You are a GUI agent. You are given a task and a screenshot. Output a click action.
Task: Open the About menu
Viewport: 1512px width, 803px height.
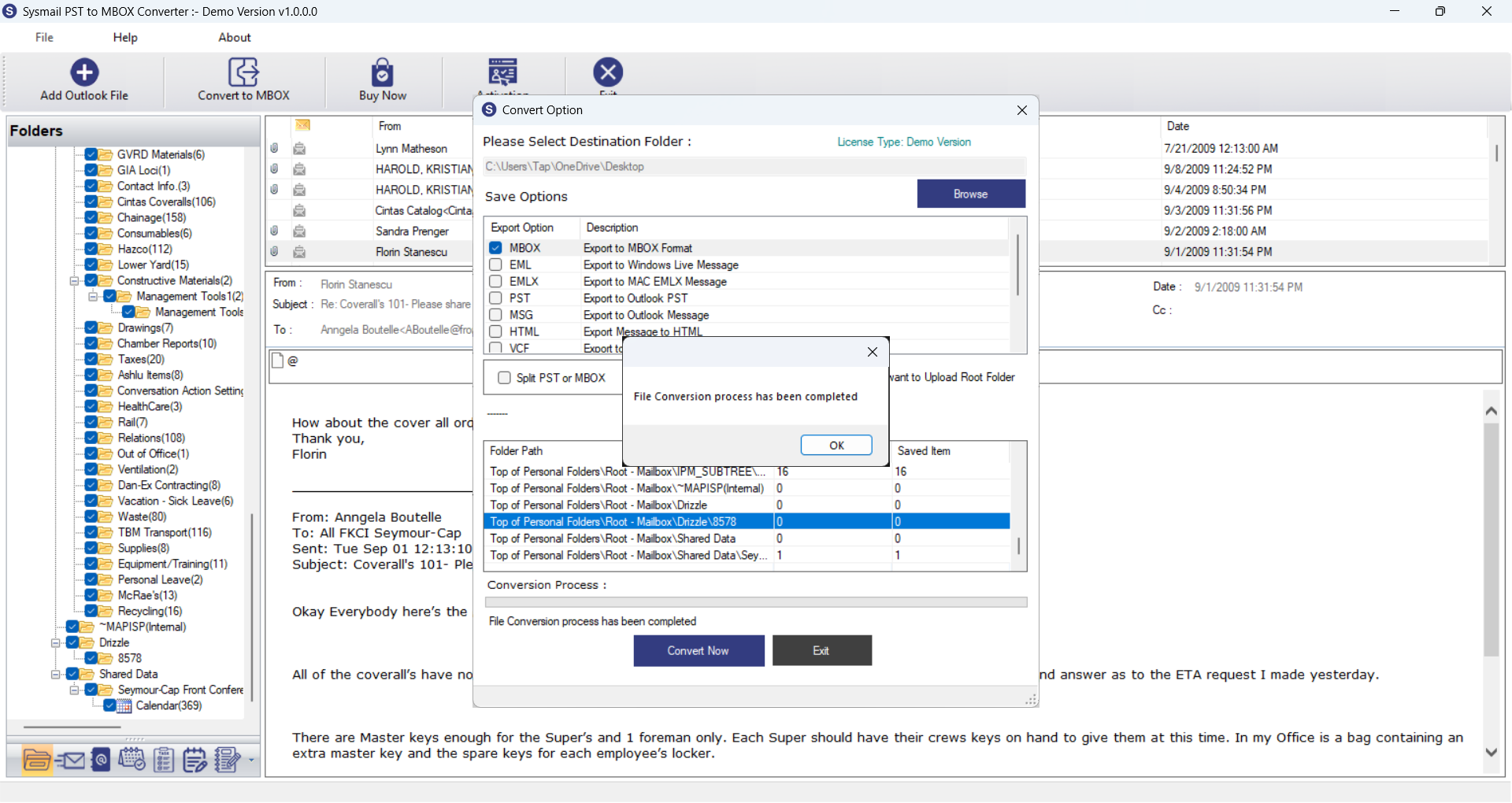pyautogui.click(x=235, y=37)
